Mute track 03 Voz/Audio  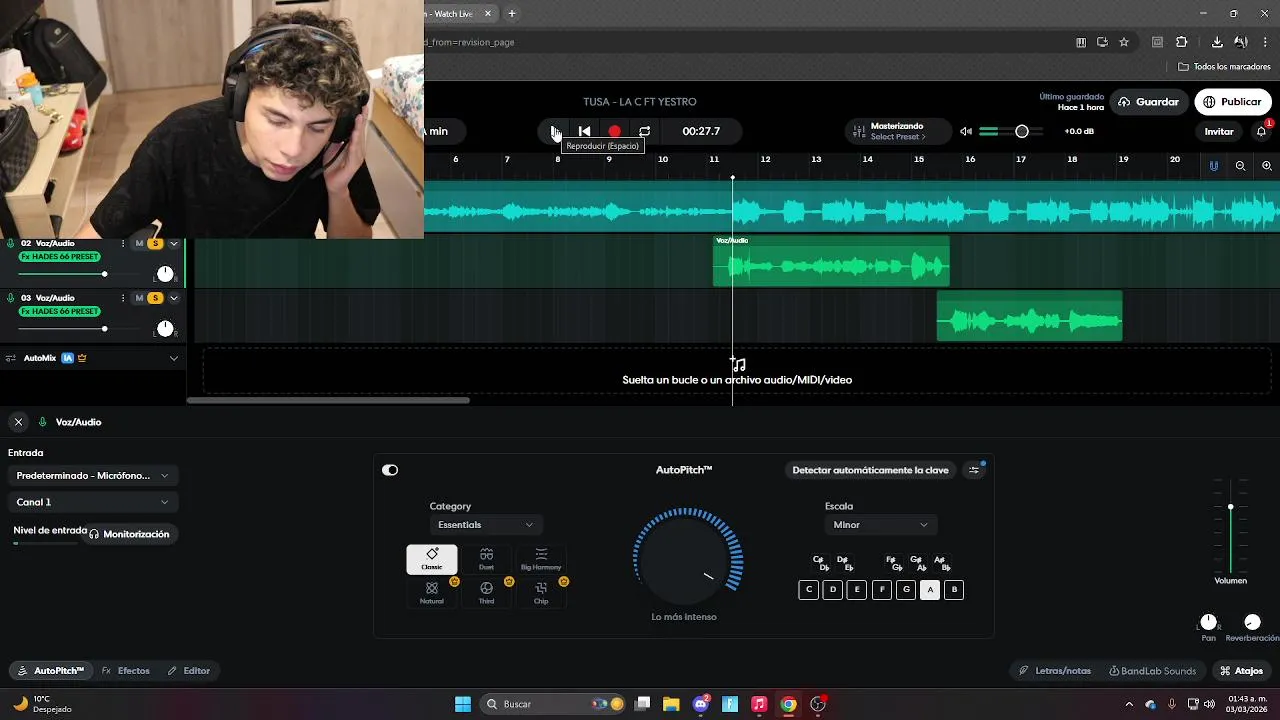[x=139, y=298]
